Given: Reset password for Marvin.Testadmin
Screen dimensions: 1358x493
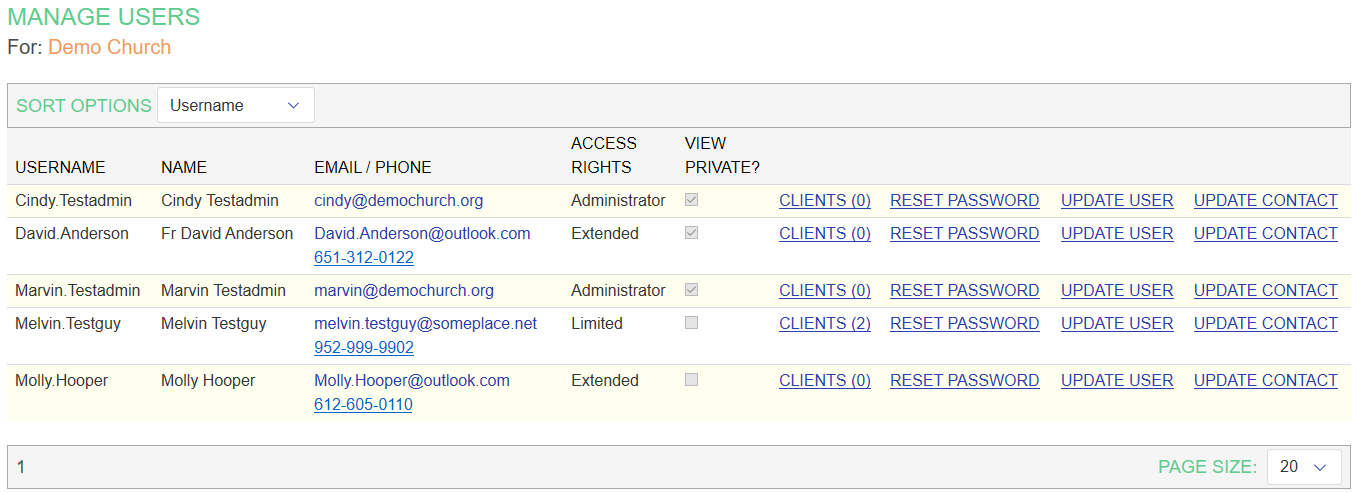Looking at the screenshot, I should click(964, 291).
